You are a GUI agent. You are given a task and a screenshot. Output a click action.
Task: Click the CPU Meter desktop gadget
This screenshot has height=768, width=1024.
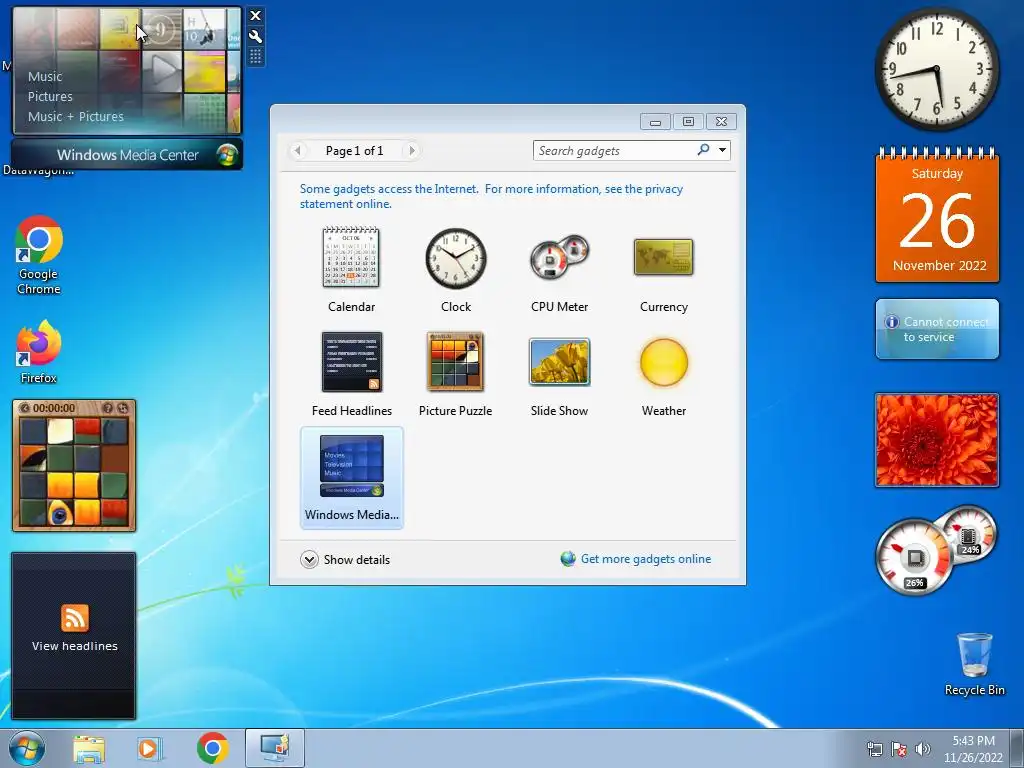point(936,550)
